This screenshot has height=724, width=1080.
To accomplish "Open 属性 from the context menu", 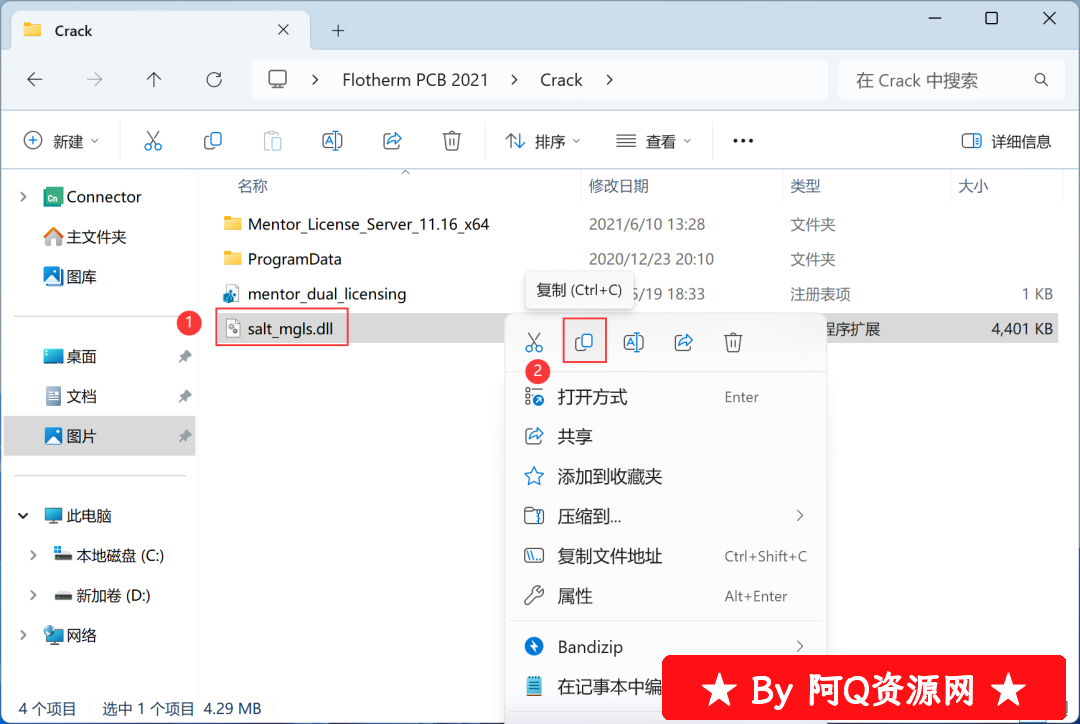I will pyautogui.click(x=665, y=596).
